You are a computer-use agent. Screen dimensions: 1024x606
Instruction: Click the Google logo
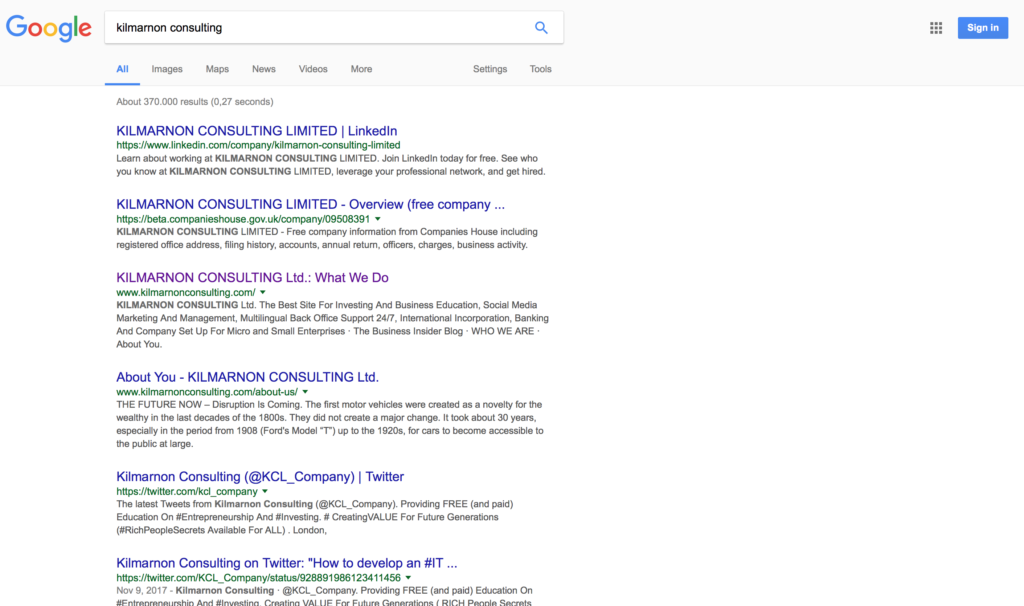[49, 28]
